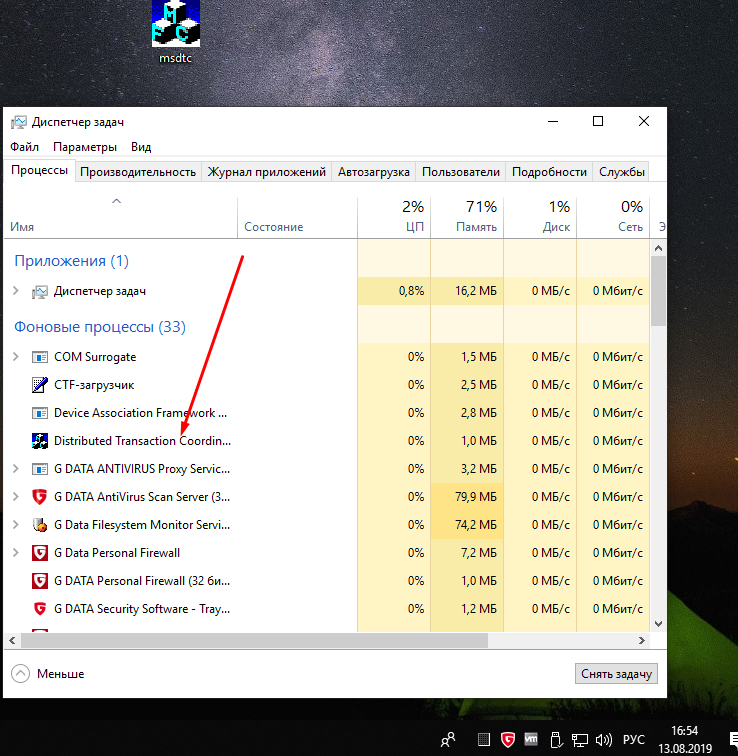Open the msdtc desktop icon
This screenshot has width=738, height=756.
175,32
